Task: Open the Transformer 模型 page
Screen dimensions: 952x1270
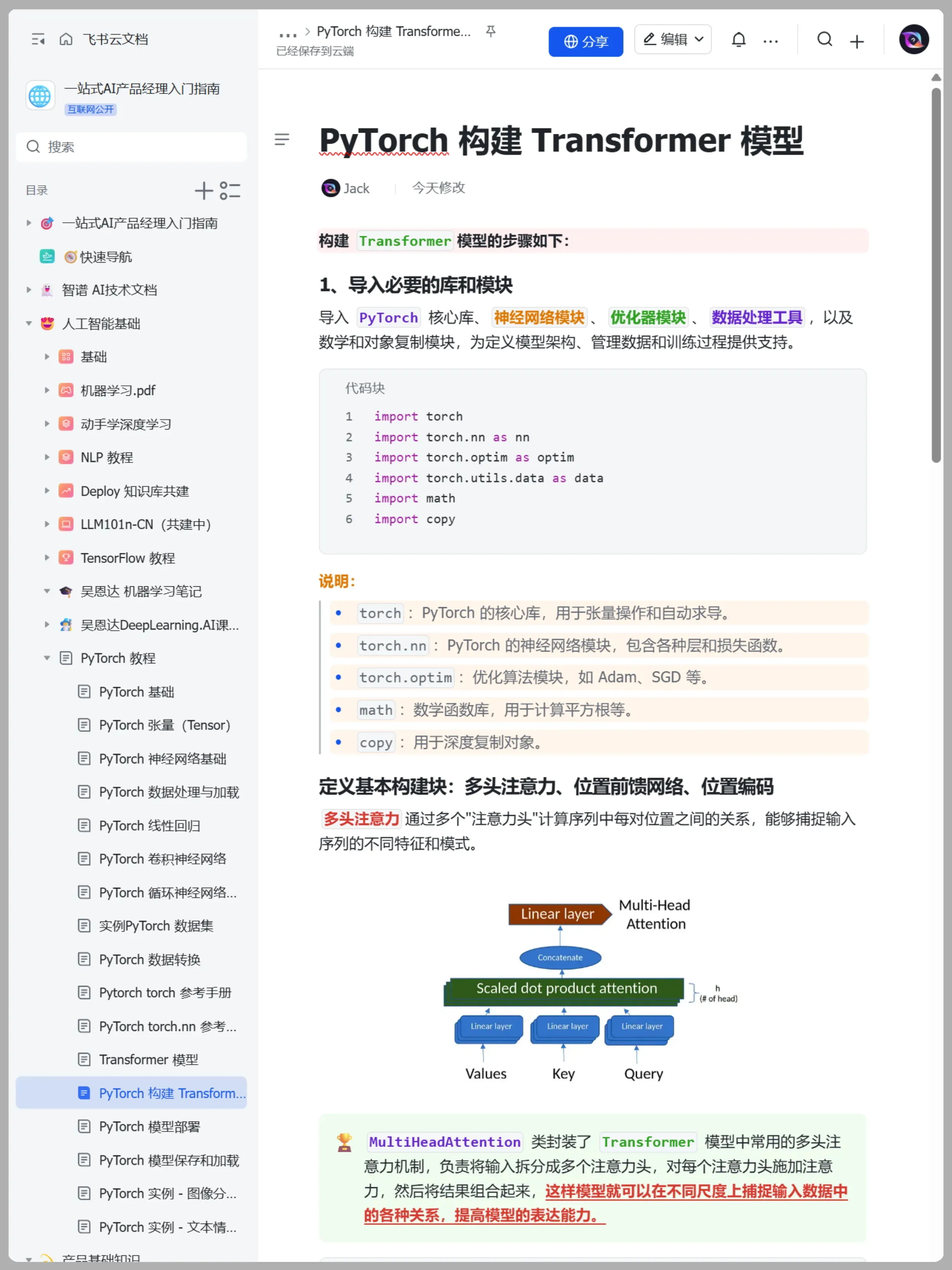Action: tap(148, 1060)
